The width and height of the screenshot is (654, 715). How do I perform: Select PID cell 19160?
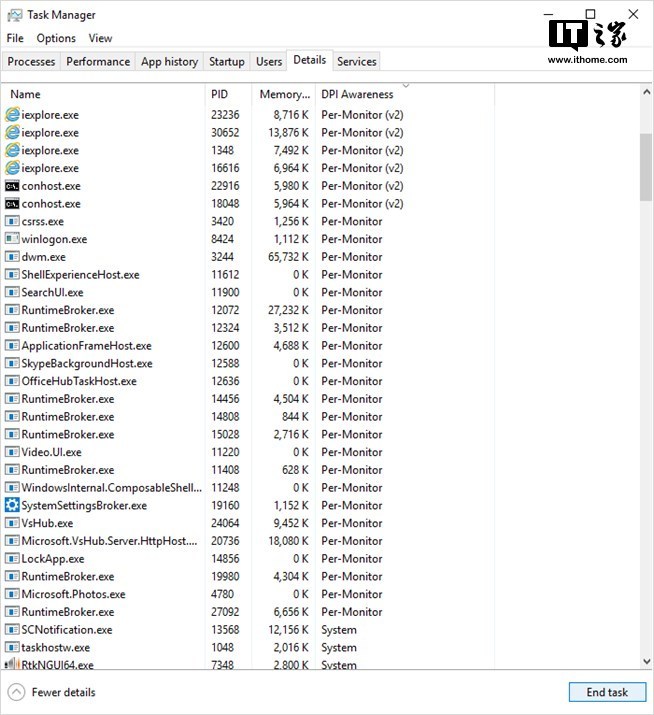pyautogui.click(x=225, y=505)
